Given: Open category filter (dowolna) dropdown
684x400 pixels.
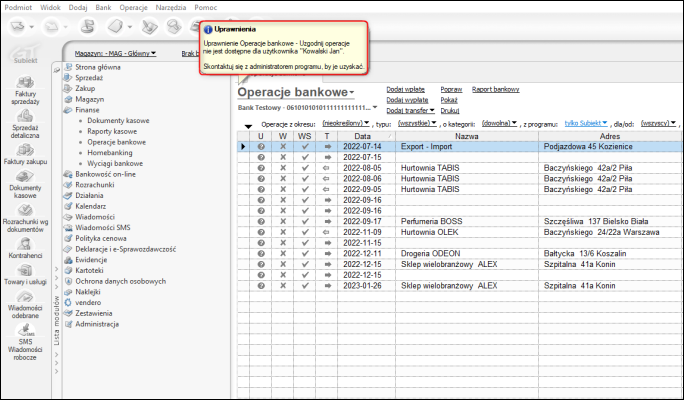Looking at the screenshot, I should 499,123.
